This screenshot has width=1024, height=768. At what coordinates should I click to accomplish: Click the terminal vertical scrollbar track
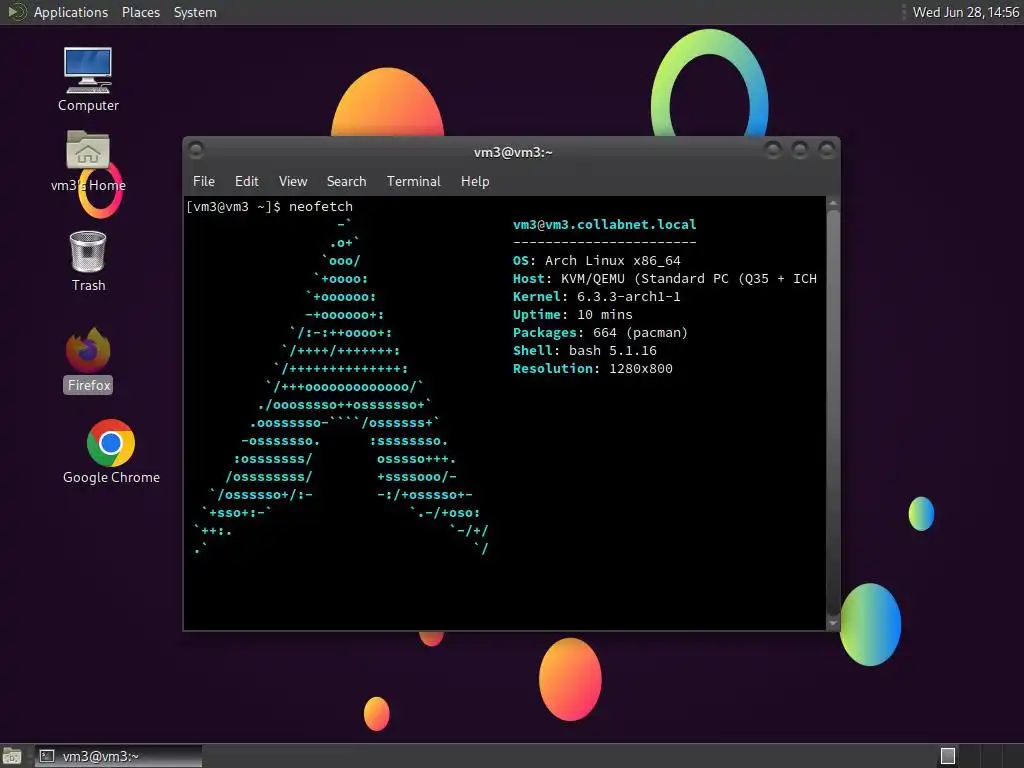[x=833, y=413]
